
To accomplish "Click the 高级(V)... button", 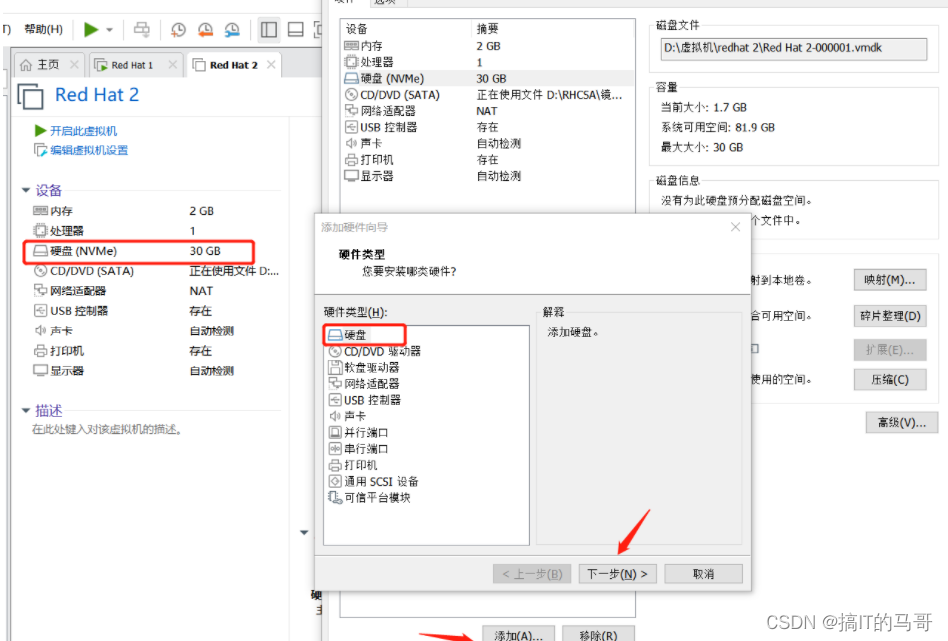I will pyautogui.click(x=901, y=423).
